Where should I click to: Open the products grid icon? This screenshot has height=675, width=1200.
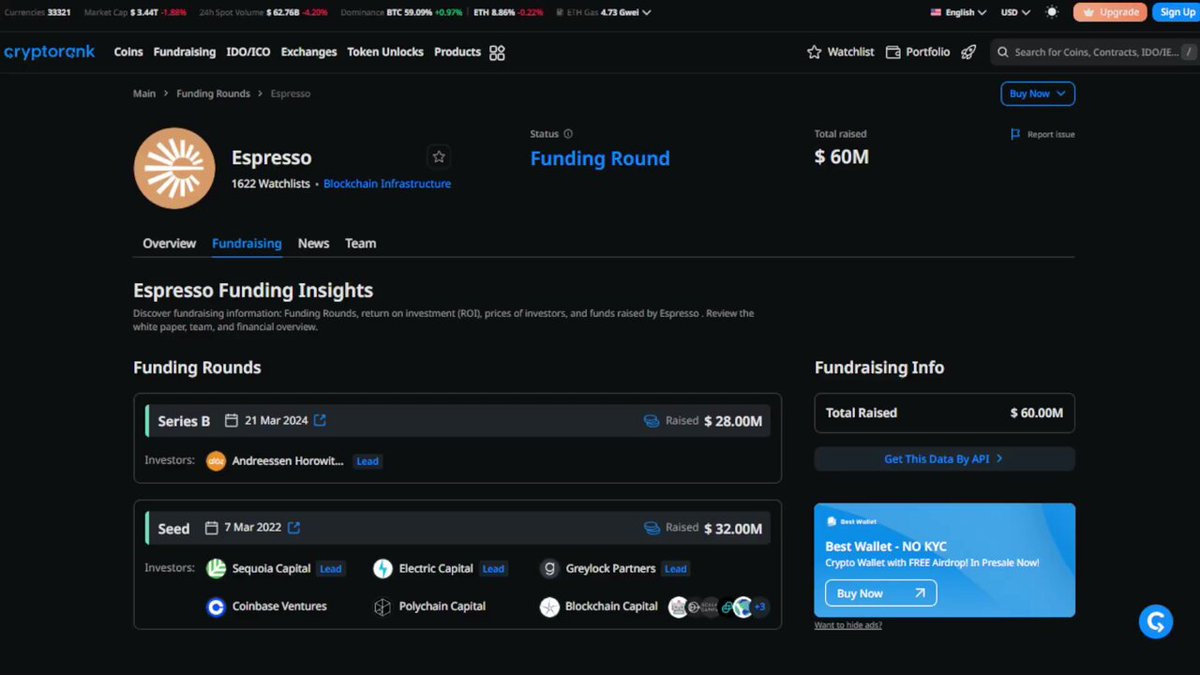[497, 53]
